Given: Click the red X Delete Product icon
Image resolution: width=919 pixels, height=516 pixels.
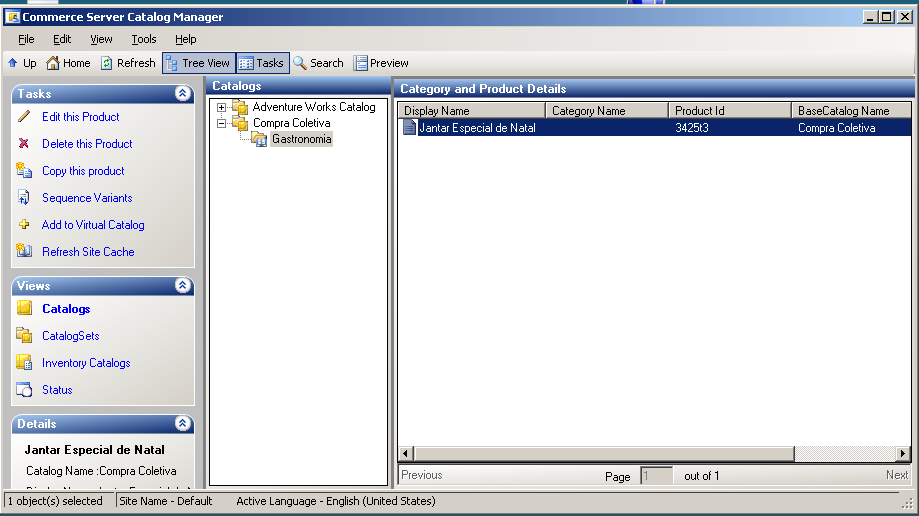Looking at the screenshot, I should coord(24,143).
